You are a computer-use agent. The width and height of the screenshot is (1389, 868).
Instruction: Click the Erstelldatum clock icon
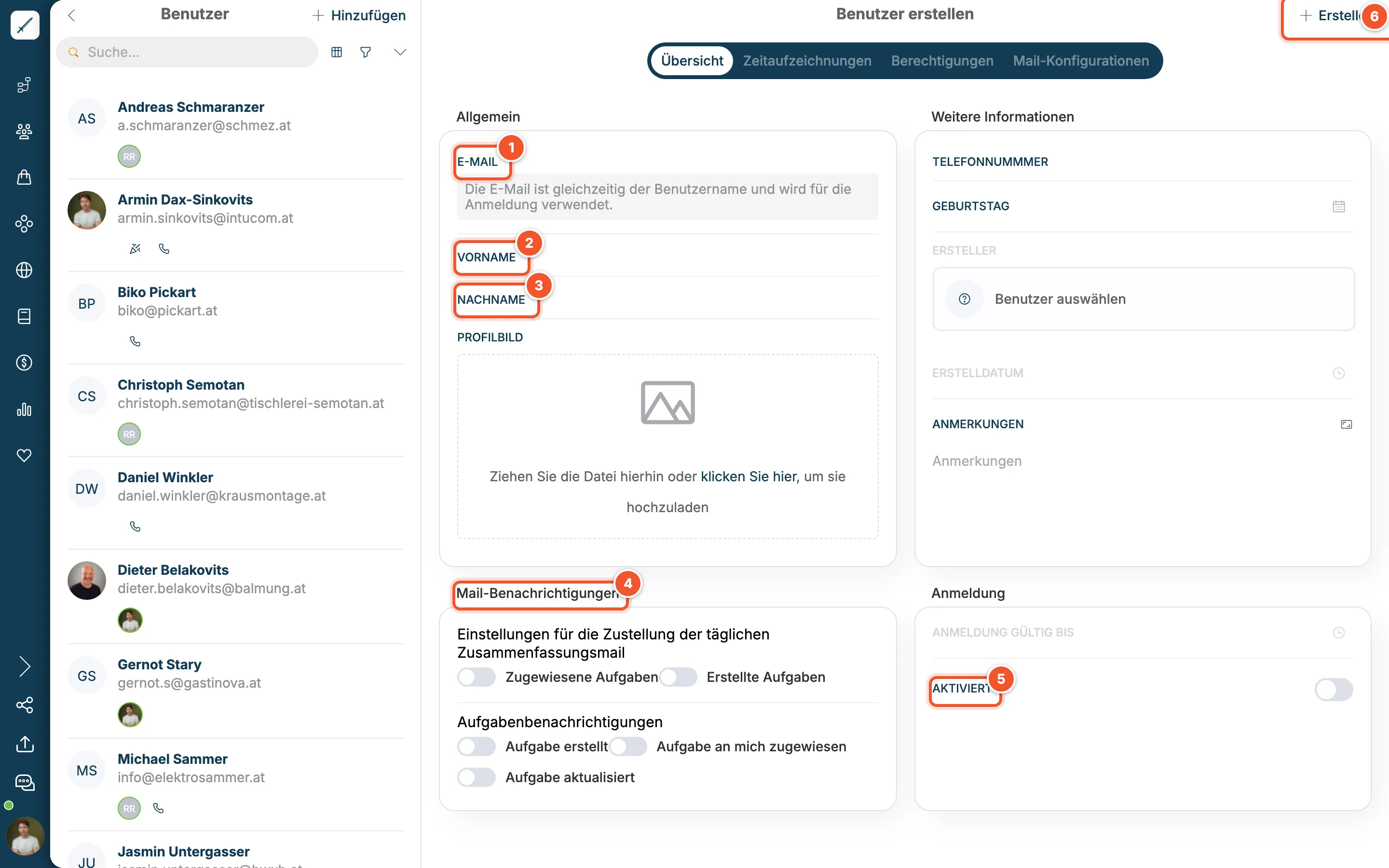[1338, 373]
